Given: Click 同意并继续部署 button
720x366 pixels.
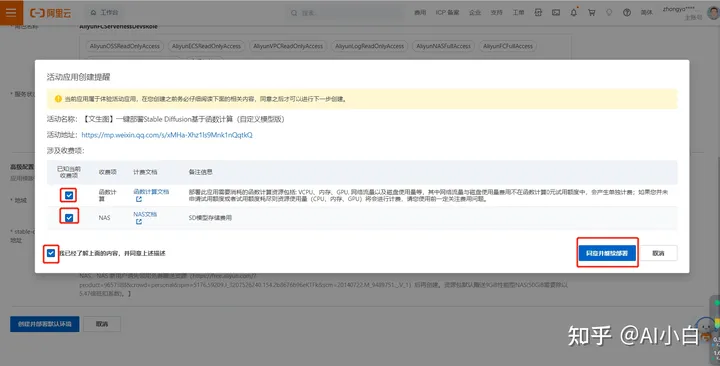Looking at the screenshot, I should pos(607,253).
